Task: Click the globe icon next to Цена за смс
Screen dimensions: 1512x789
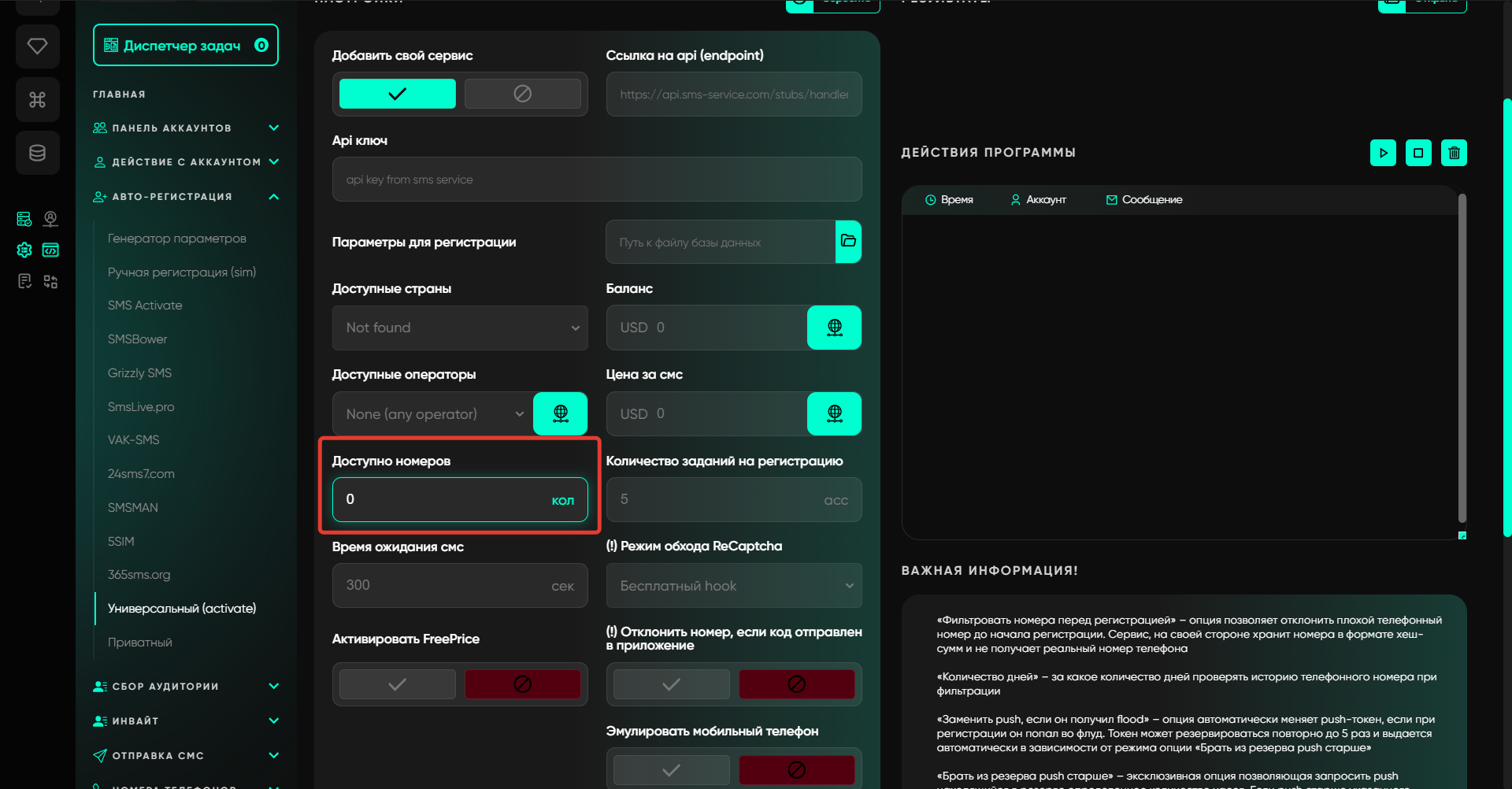Action: (834, 413)
